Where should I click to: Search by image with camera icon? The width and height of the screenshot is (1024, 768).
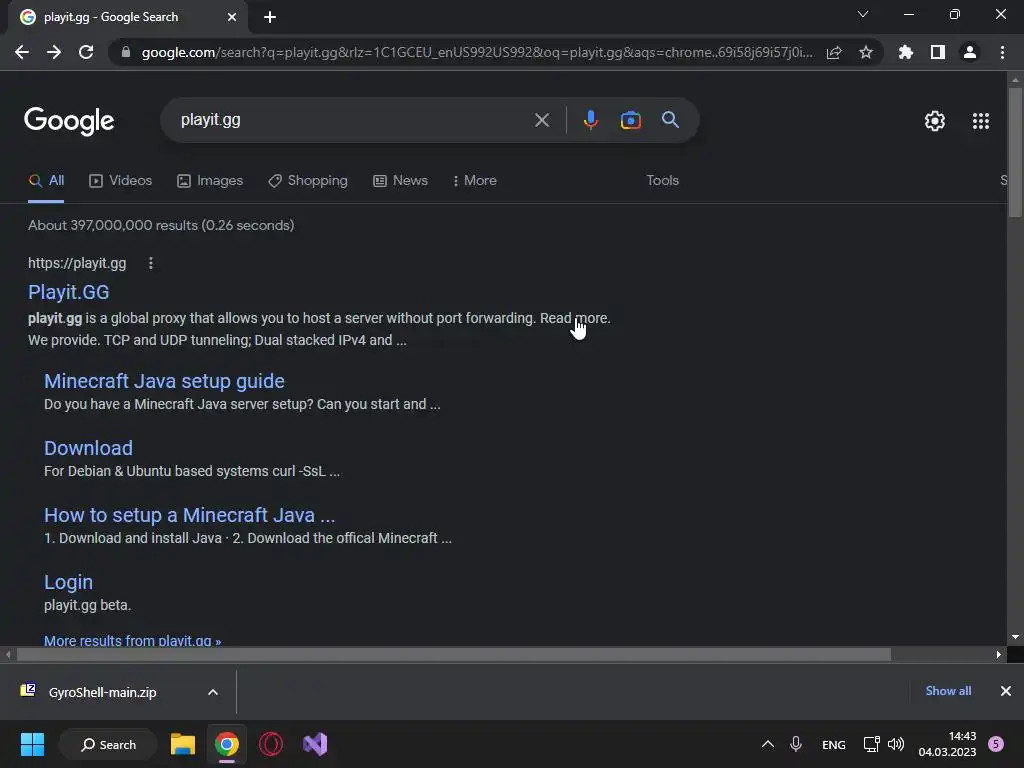630,120
